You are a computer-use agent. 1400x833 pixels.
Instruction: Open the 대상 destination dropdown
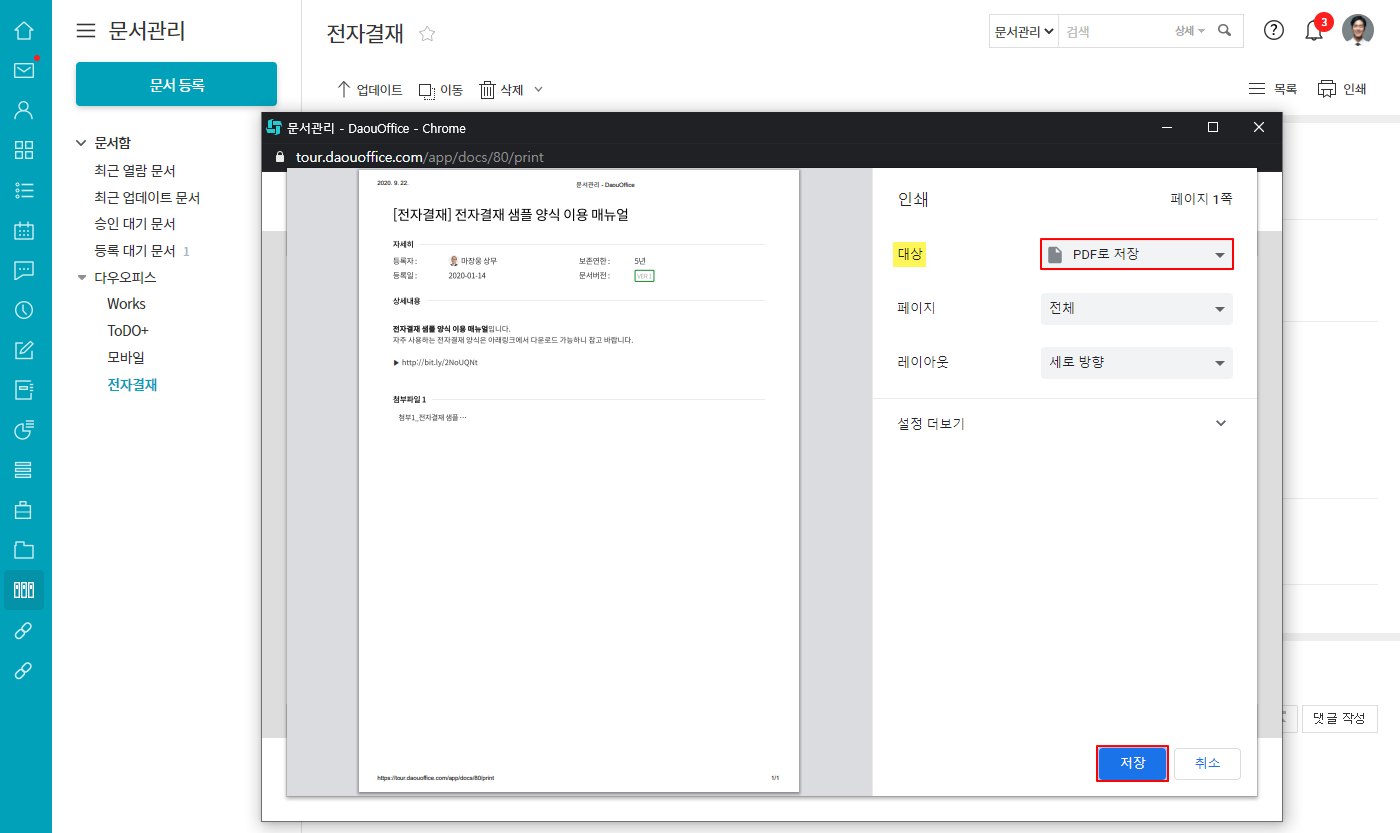1136,254
